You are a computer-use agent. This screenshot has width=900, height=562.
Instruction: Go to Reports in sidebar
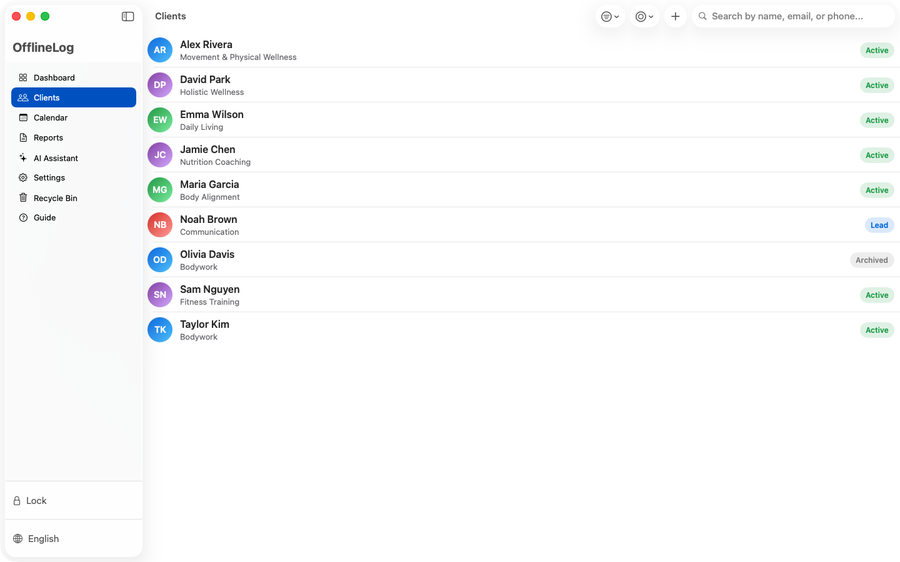coord(73,138)
